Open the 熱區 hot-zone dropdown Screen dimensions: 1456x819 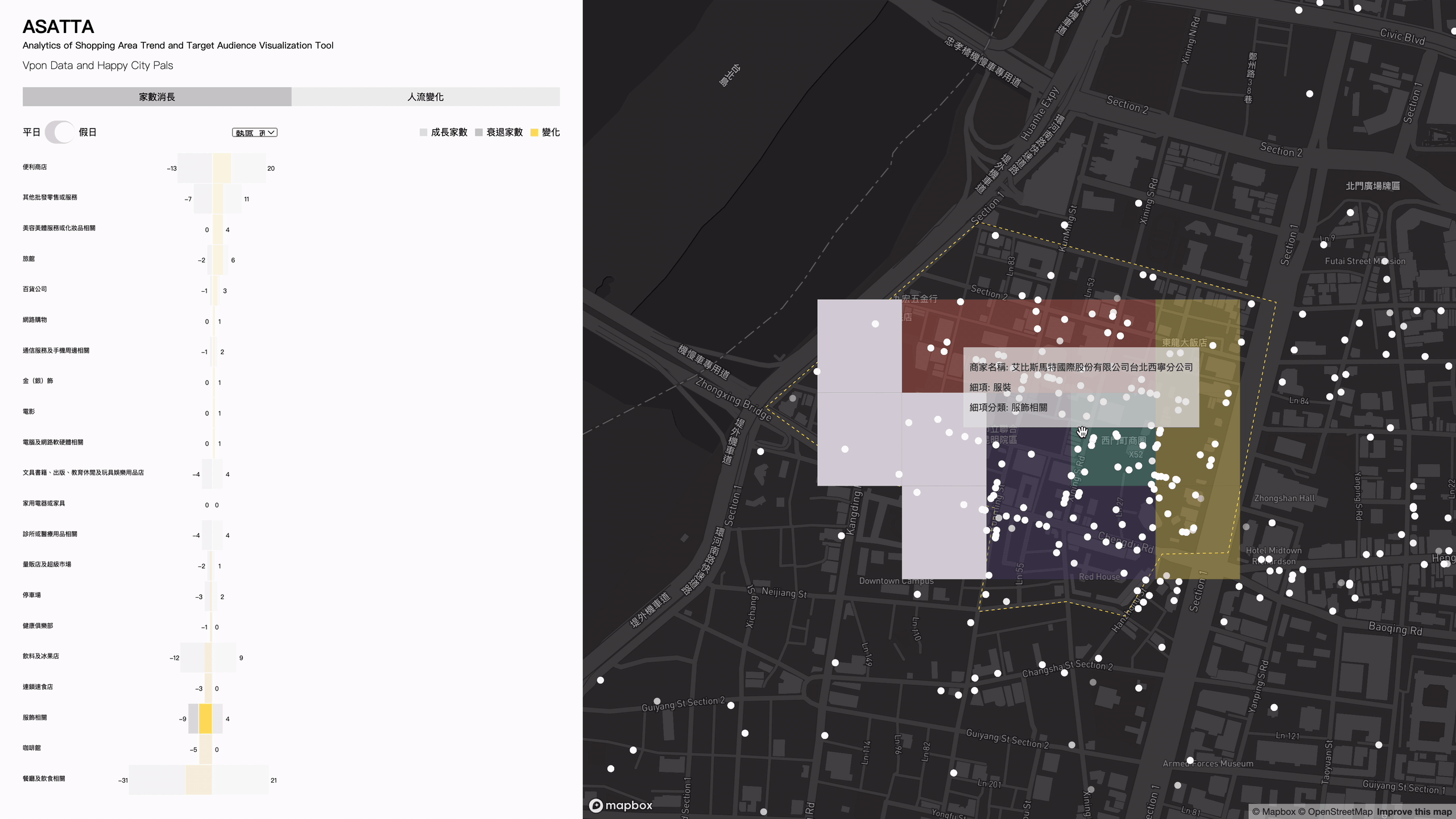(254, 133)
